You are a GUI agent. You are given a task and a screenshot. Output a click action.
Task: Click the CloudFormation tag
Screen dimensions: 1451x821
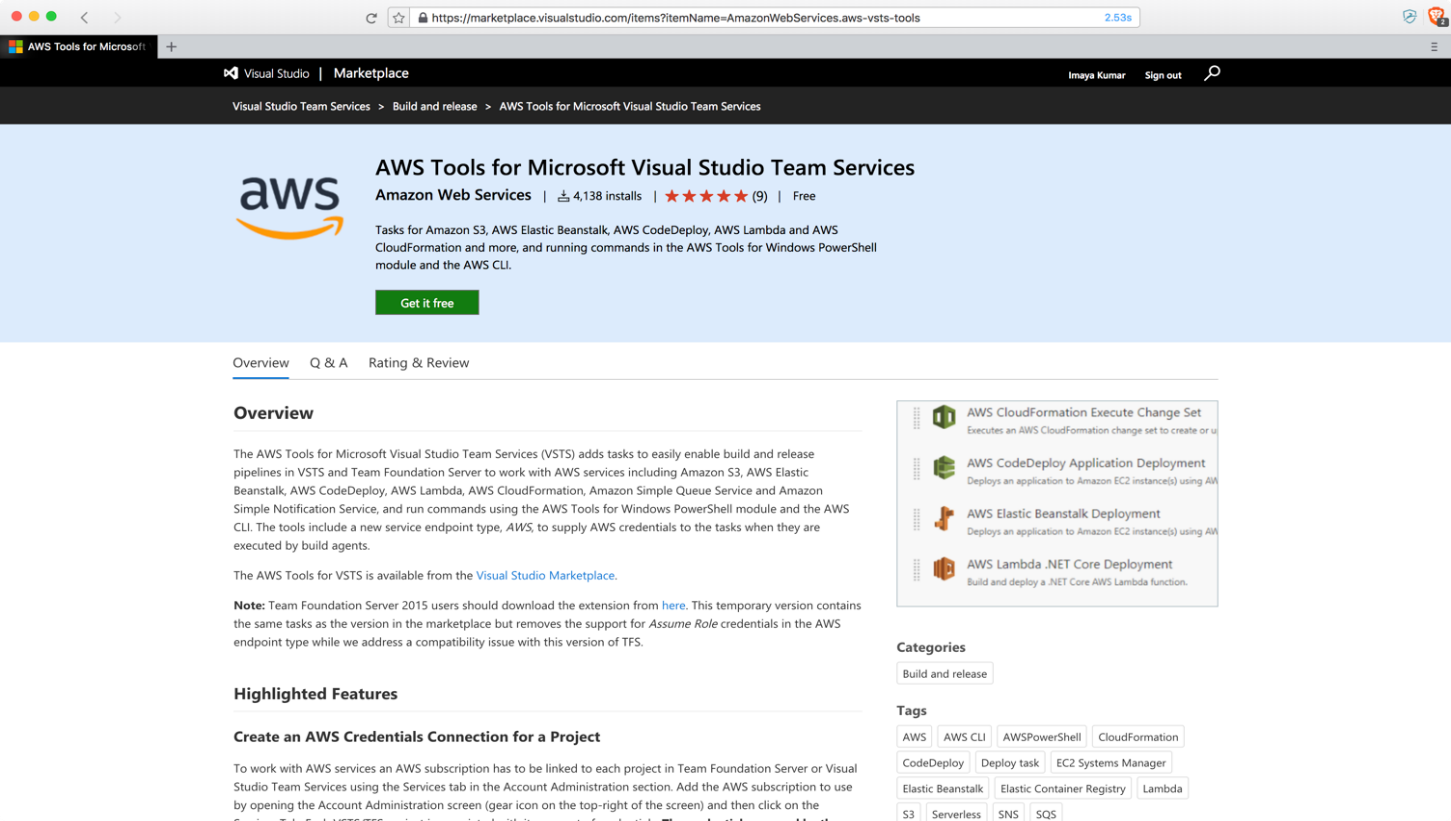click(x=1138, y=737)
